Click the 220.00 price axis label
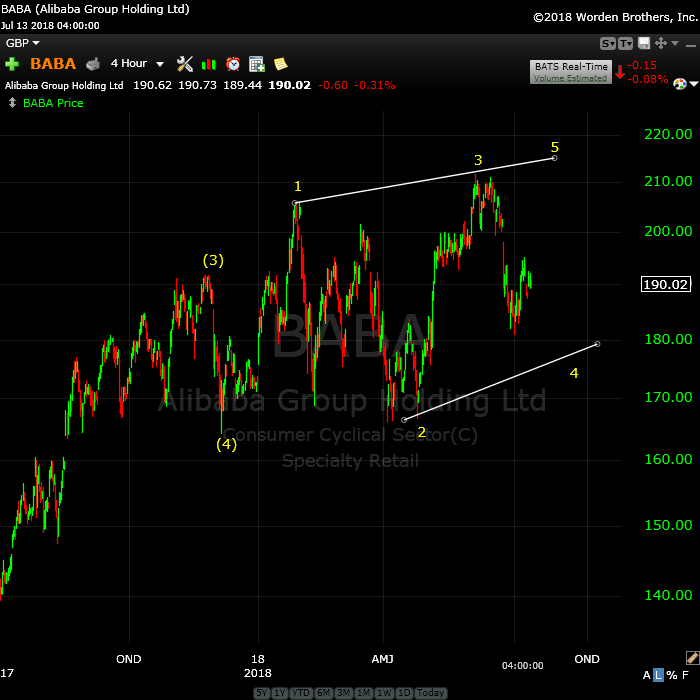The width and height of the screenshot is (700, 700). click(x=668, y=134)
